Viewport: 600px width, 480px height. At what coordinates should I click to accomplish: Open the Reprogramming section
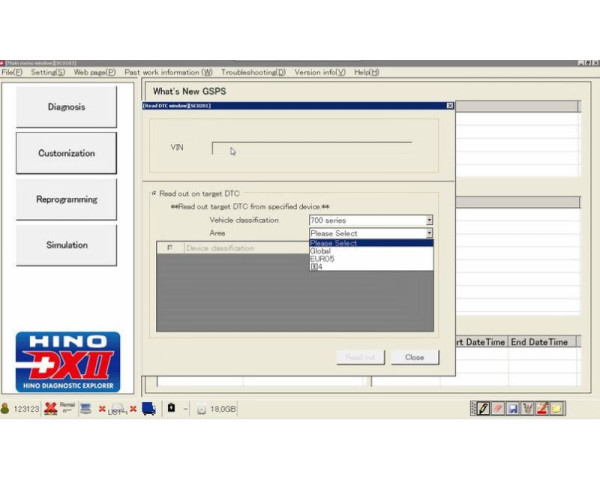pos(67,199)
